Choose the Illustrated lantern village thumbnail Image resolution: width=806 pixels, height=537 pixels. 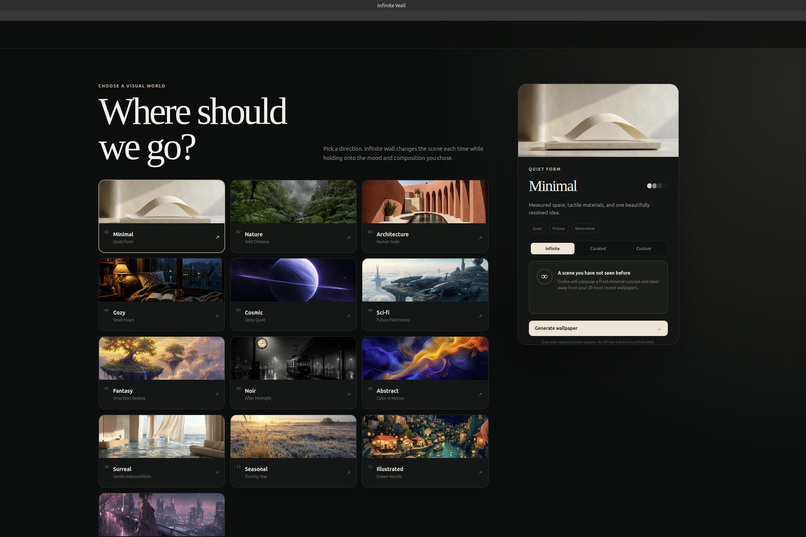pos(425,437)
